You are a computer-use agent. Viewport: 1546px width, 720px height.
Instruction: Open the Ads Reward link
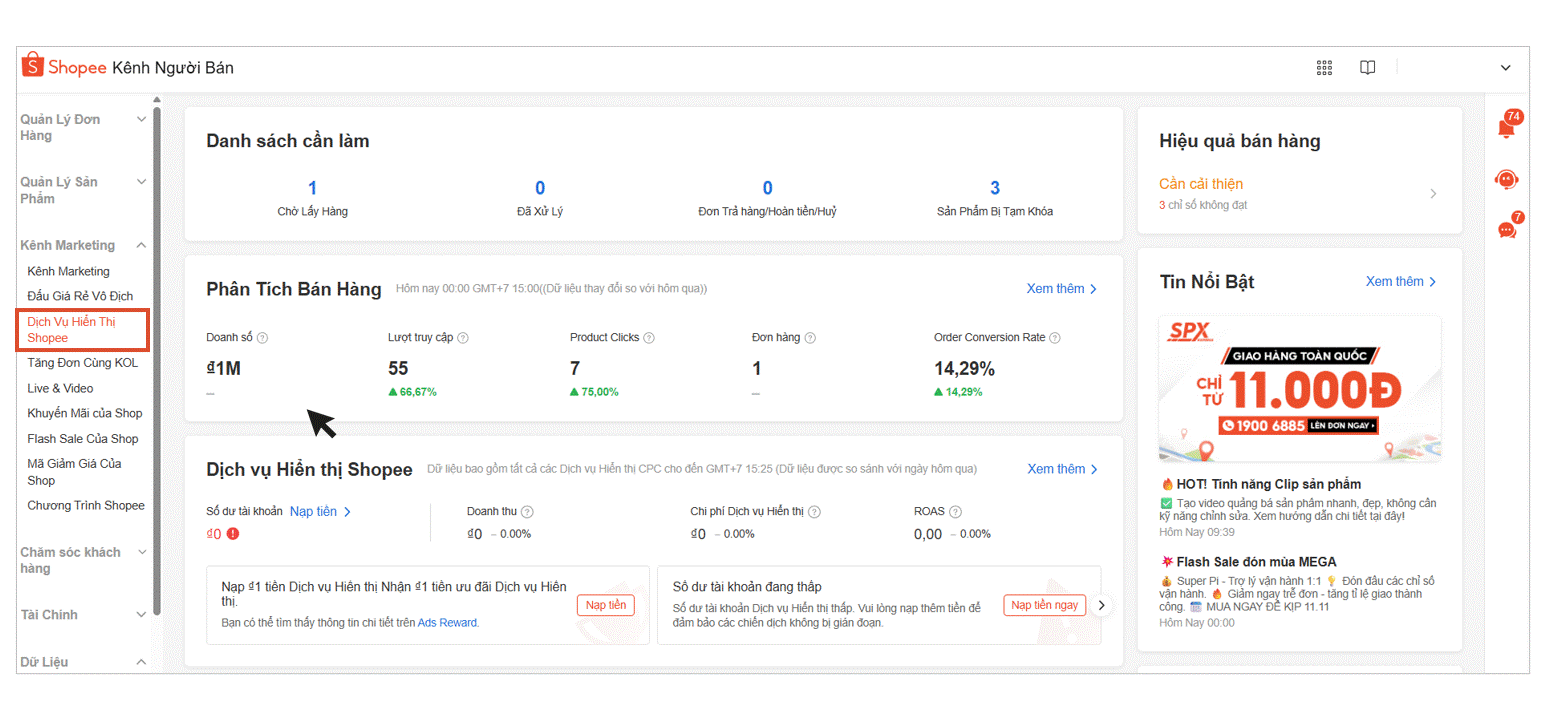(447, 623)
